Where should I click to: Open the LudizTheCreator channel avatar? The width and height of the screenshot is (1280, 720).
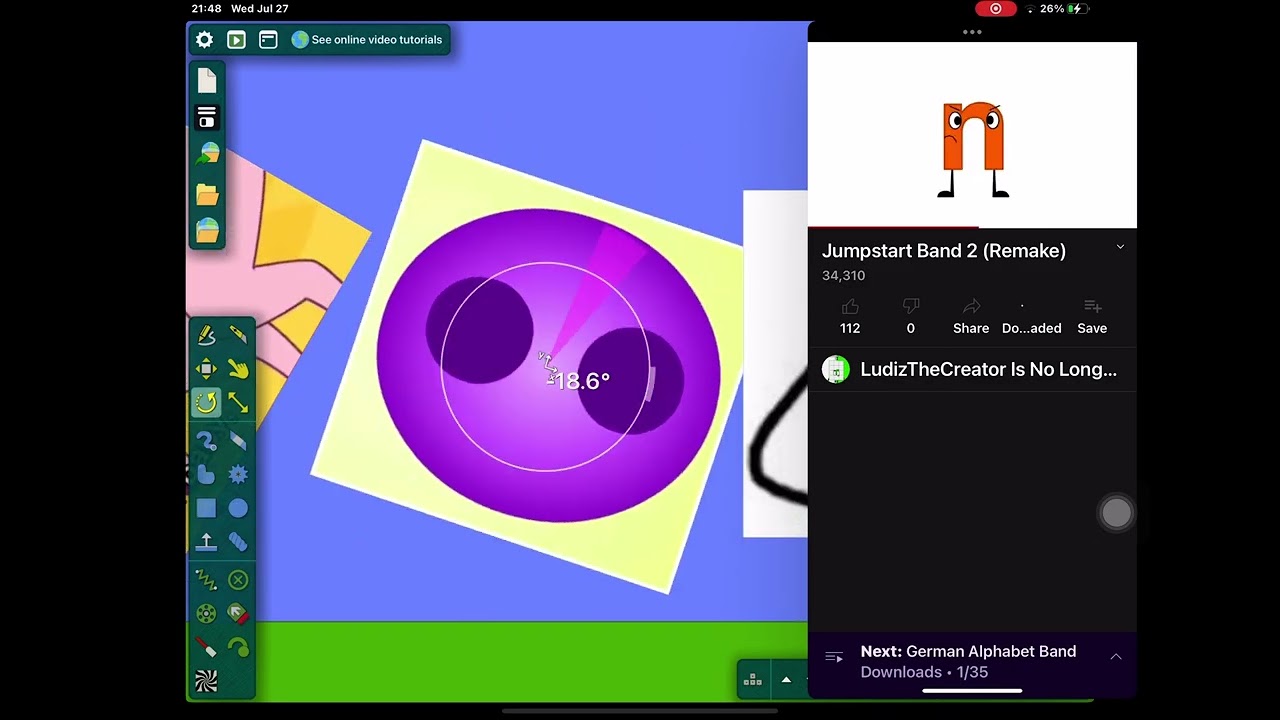tap(836, 369)
